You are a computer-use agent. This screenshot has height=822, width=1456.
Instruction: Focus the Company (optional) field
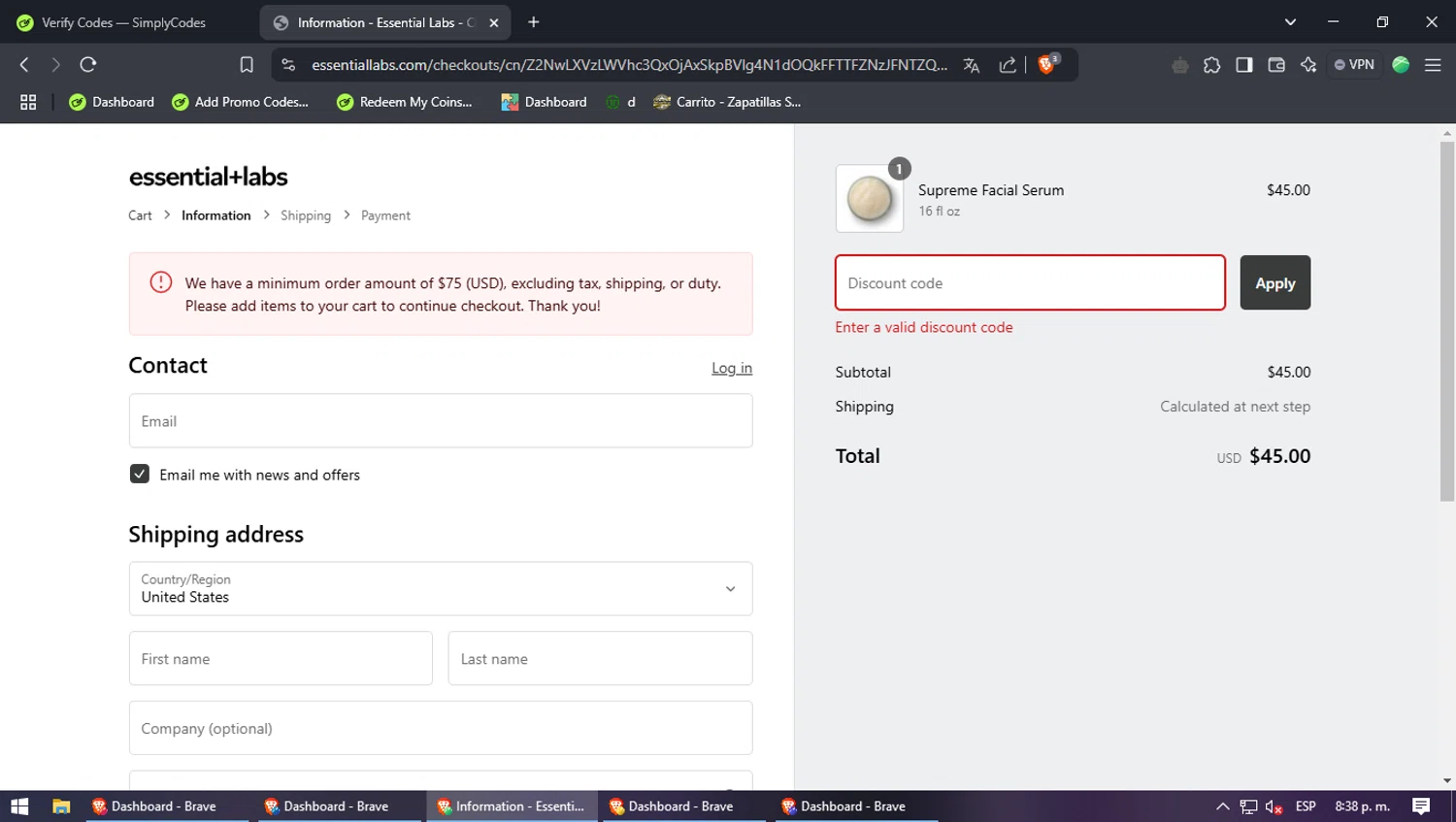[x=441, y=728]
